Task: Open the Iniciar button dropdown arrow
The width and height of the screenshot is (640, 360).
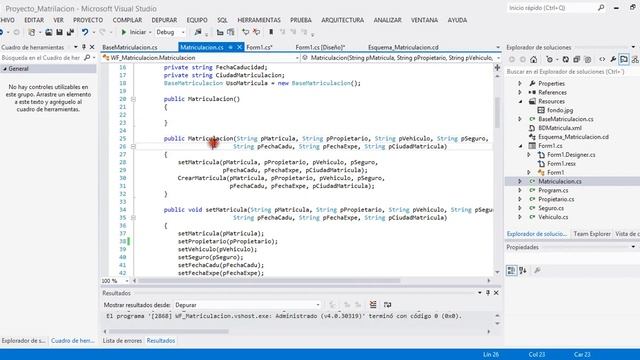Action: (150, 32)
